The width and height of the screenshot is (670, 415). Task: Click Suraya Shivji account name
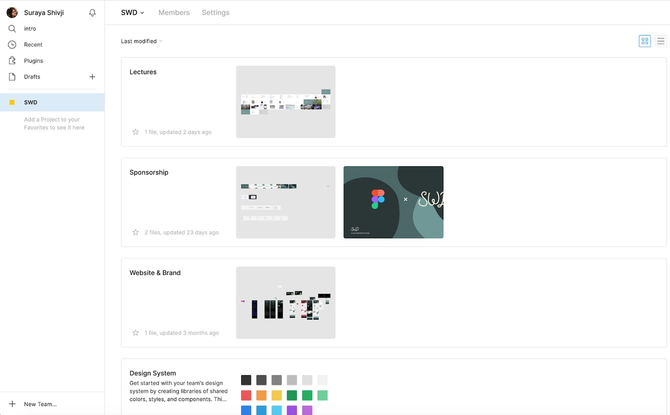[x=44, y=13]
